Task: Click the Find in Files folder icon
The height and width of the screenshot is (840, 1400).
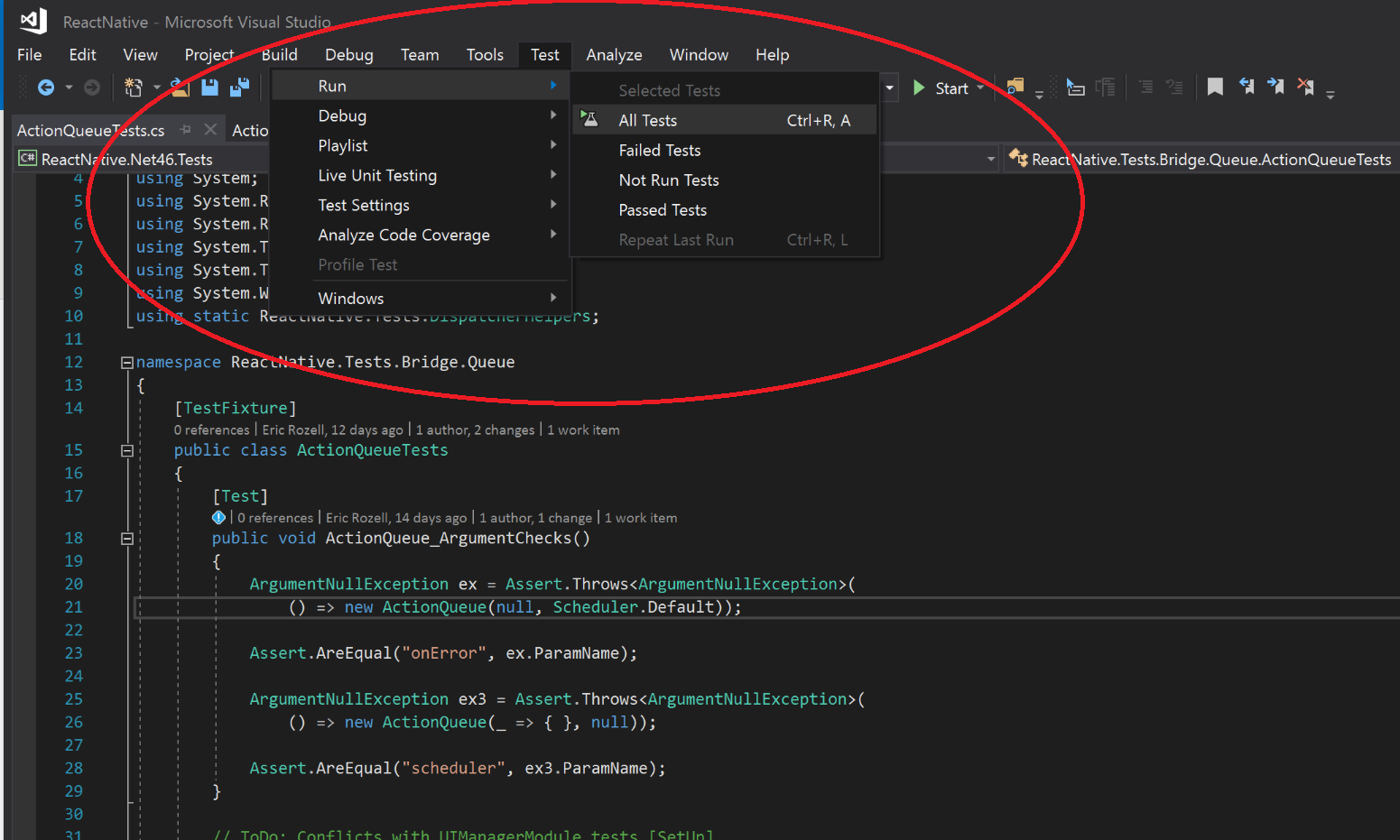Action: coord(1015,88)
